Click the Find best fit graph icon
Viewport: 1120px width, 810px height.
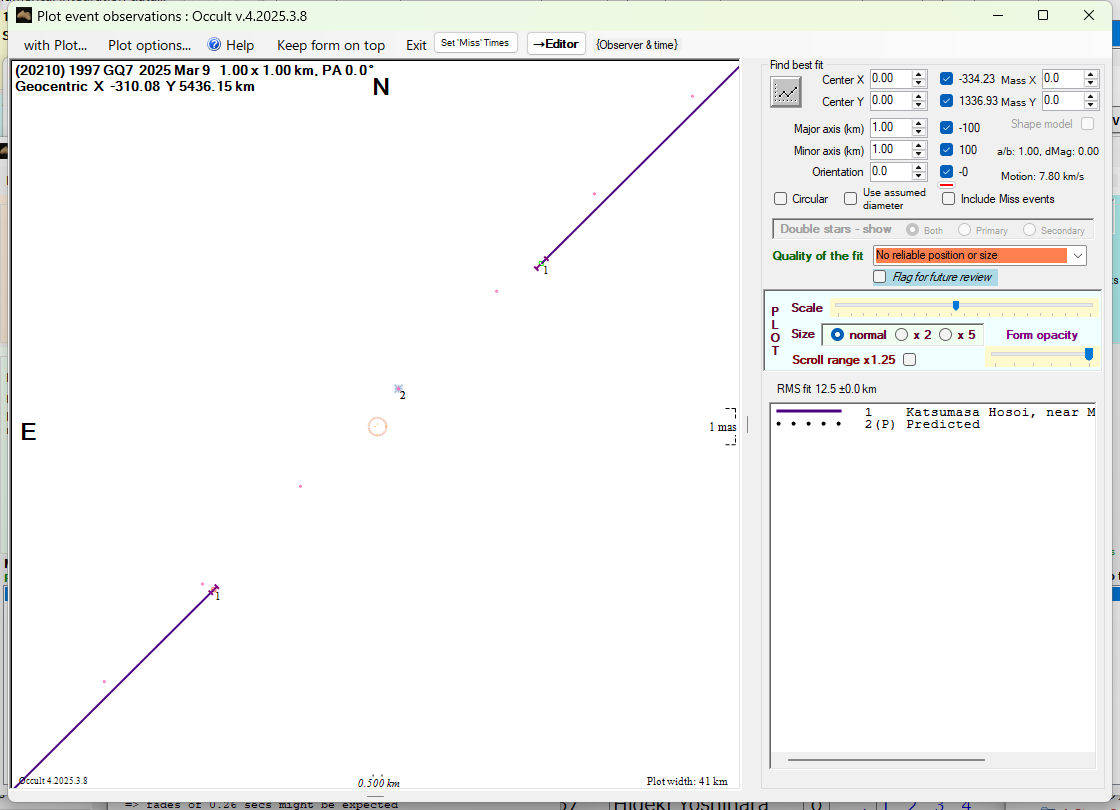point(786,91)
